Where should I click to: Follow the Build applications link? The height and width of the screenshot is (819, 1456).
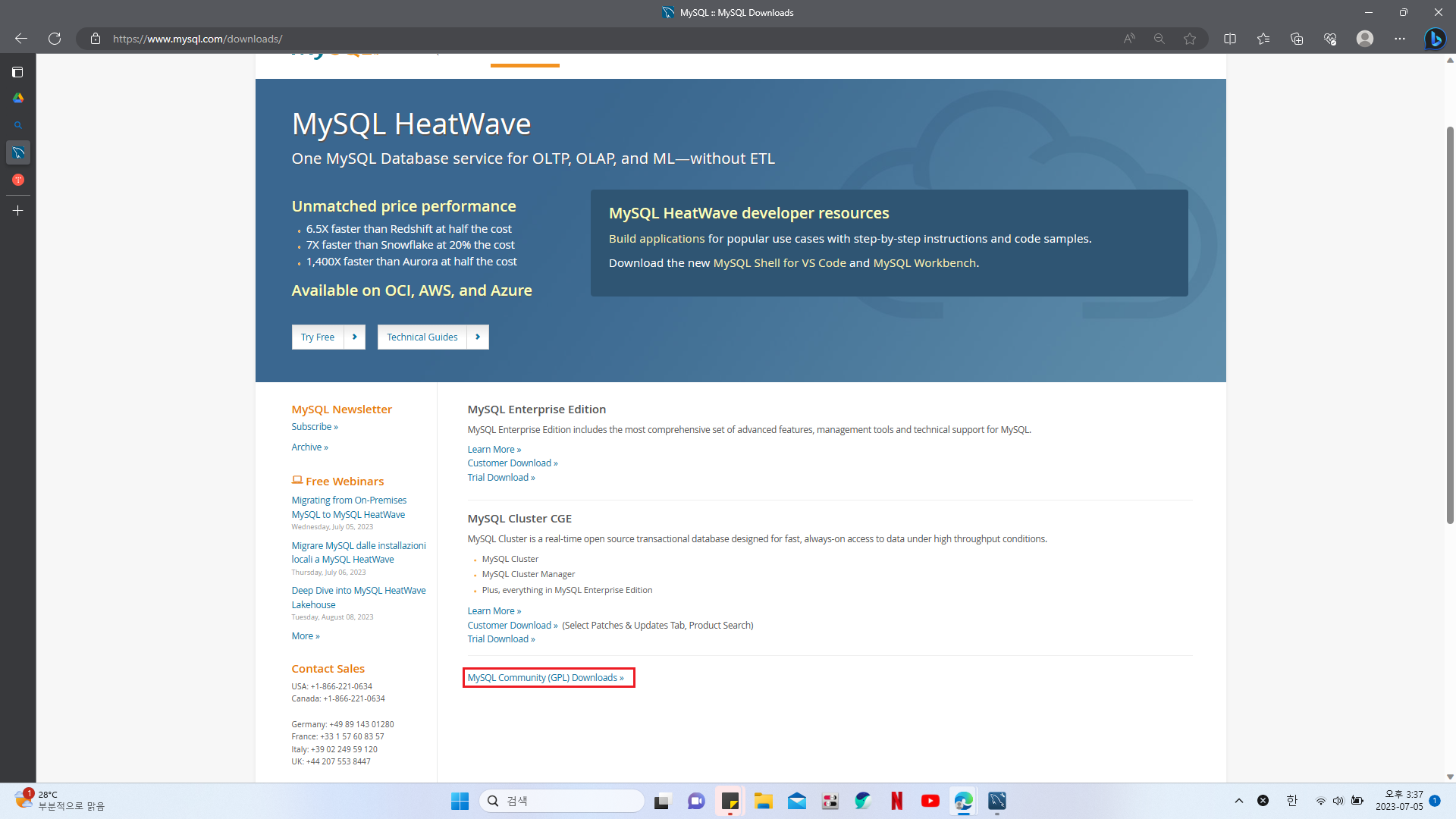(657, 238)
